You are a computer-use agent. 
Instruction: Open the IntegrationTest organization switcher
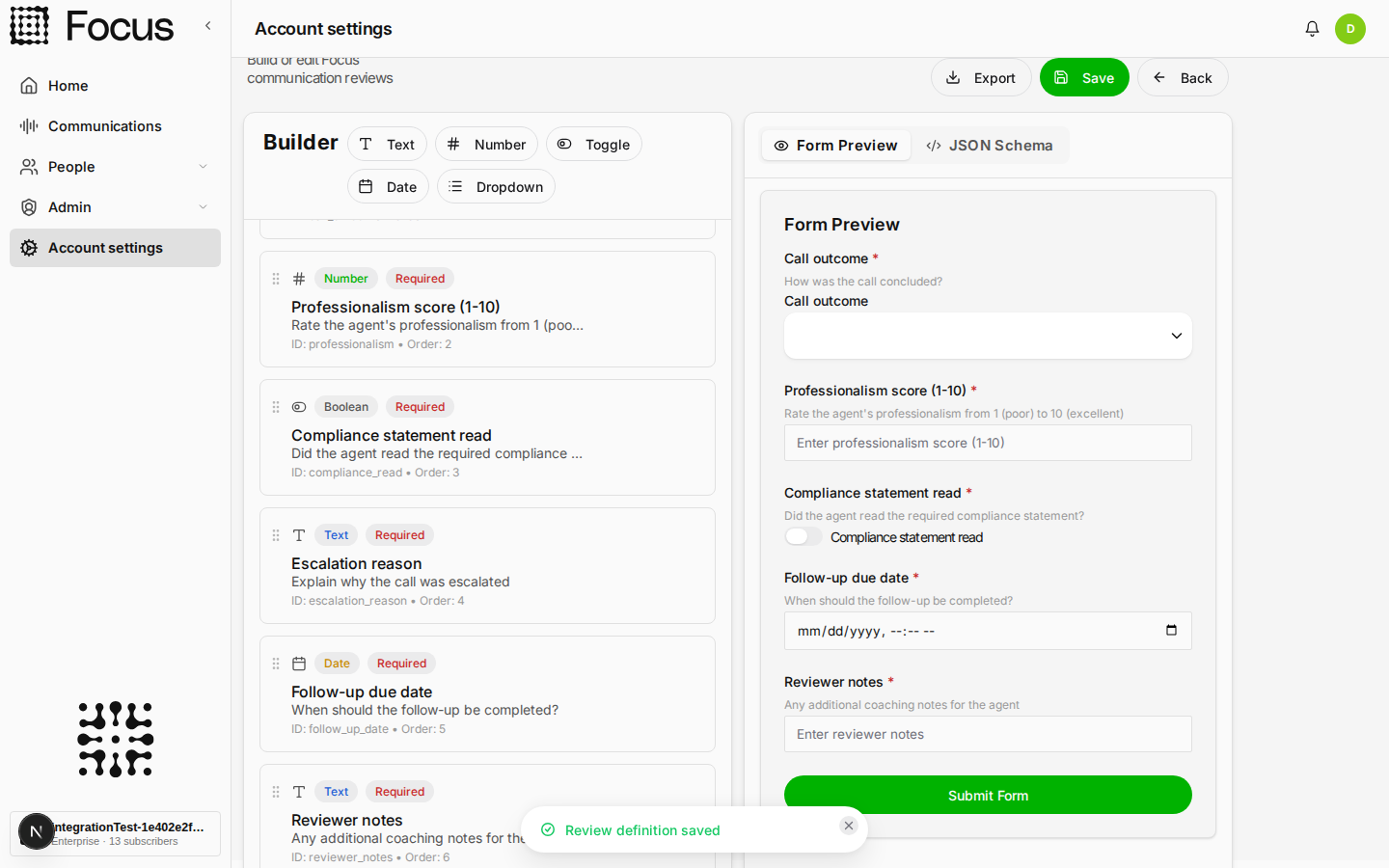115,833
